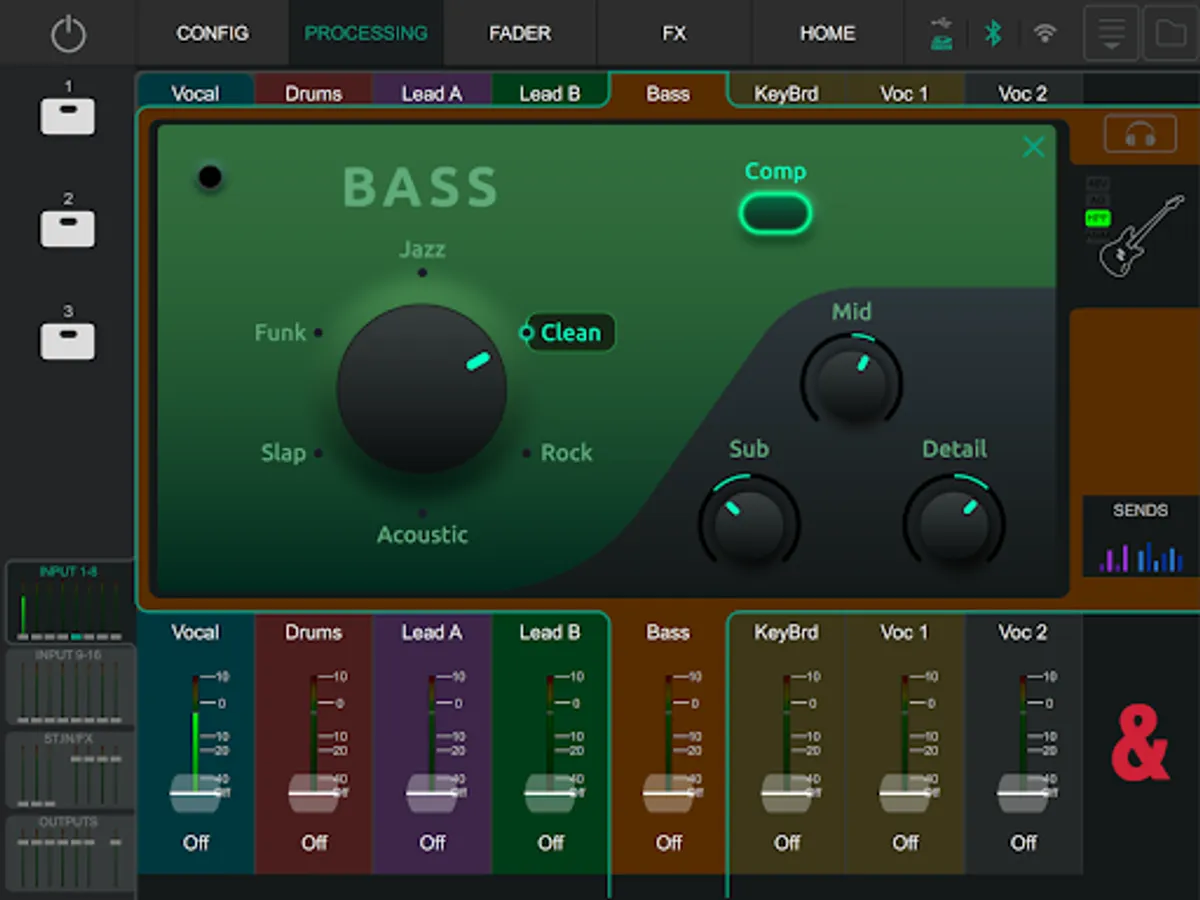Select the INPUT 1-8 bank thumbnail
The image size is (1200, 900).
(x=69, y=601)
